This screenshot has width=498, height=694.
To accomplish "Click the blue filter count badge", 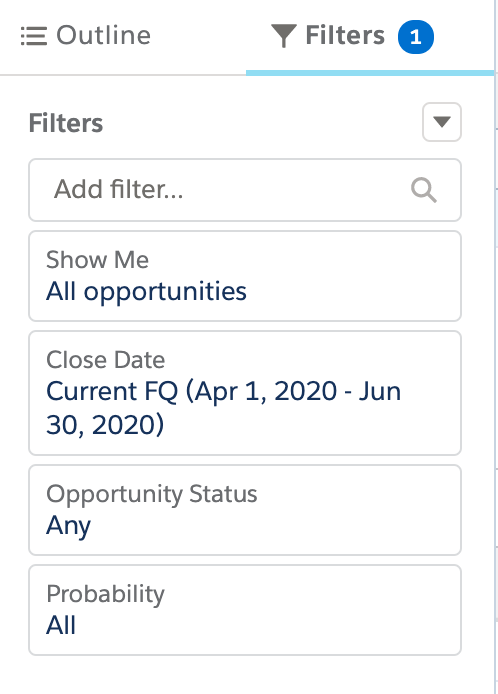I will (416, 37).
